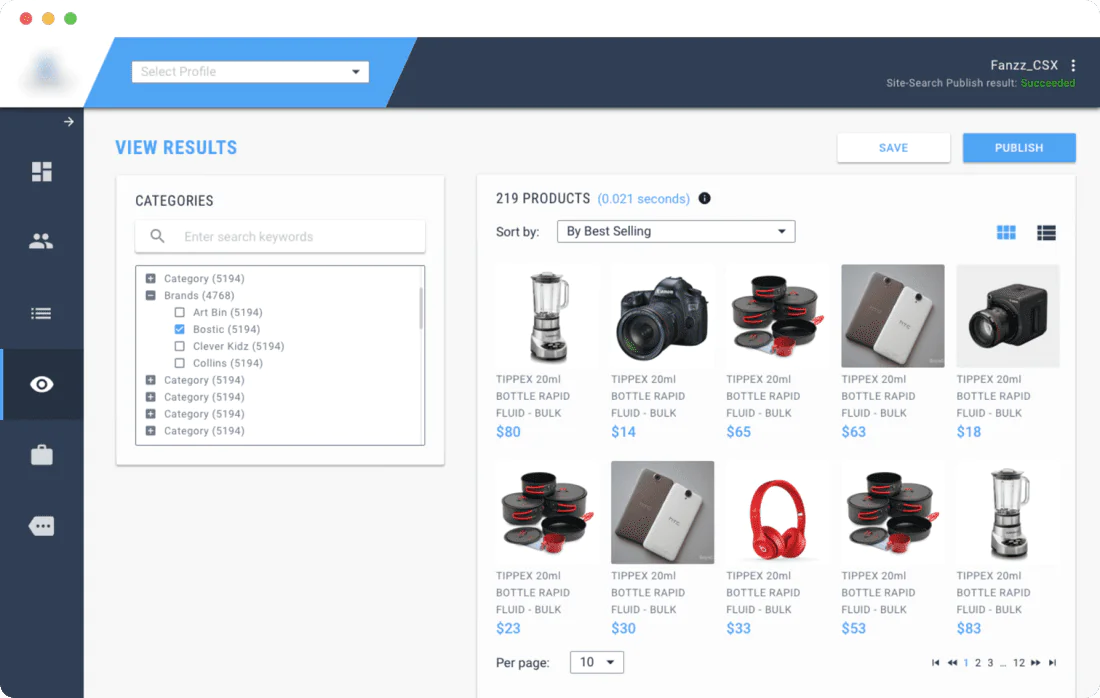Screen dimensions: 1100x698
Task: Open the tag label icon in sidebar
Action: pyautogui.click(x=41, y=526)
